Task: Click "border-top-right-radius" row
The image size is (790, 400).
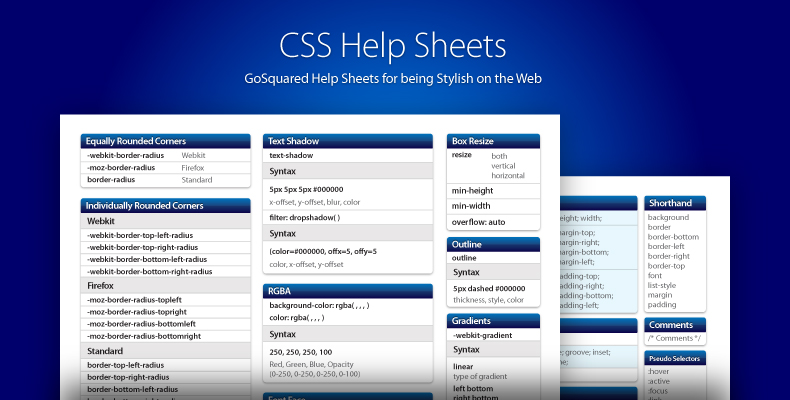Action: coord(165,377)
